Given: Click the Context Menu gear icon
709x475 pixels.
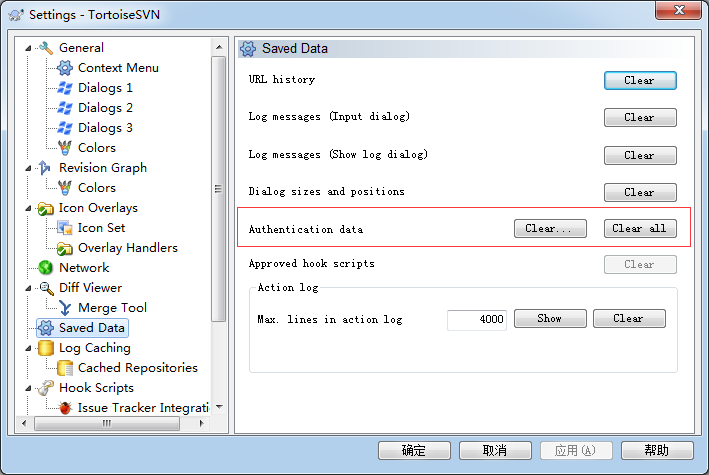Looking at the screenshot, I should coord(65,68).
